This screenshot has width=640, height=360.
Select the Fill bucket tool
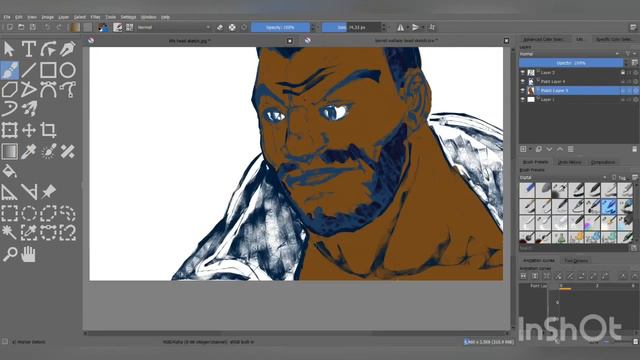[x=9, y=171]
